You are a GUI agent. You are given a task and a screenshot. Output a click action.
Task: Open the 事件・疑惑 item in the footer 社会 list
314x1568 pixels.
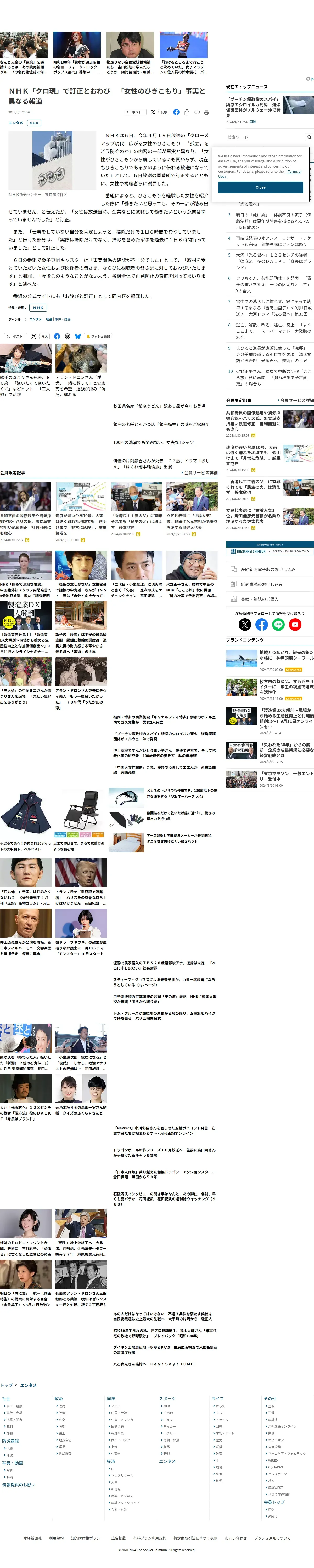tap(14, 1406)
